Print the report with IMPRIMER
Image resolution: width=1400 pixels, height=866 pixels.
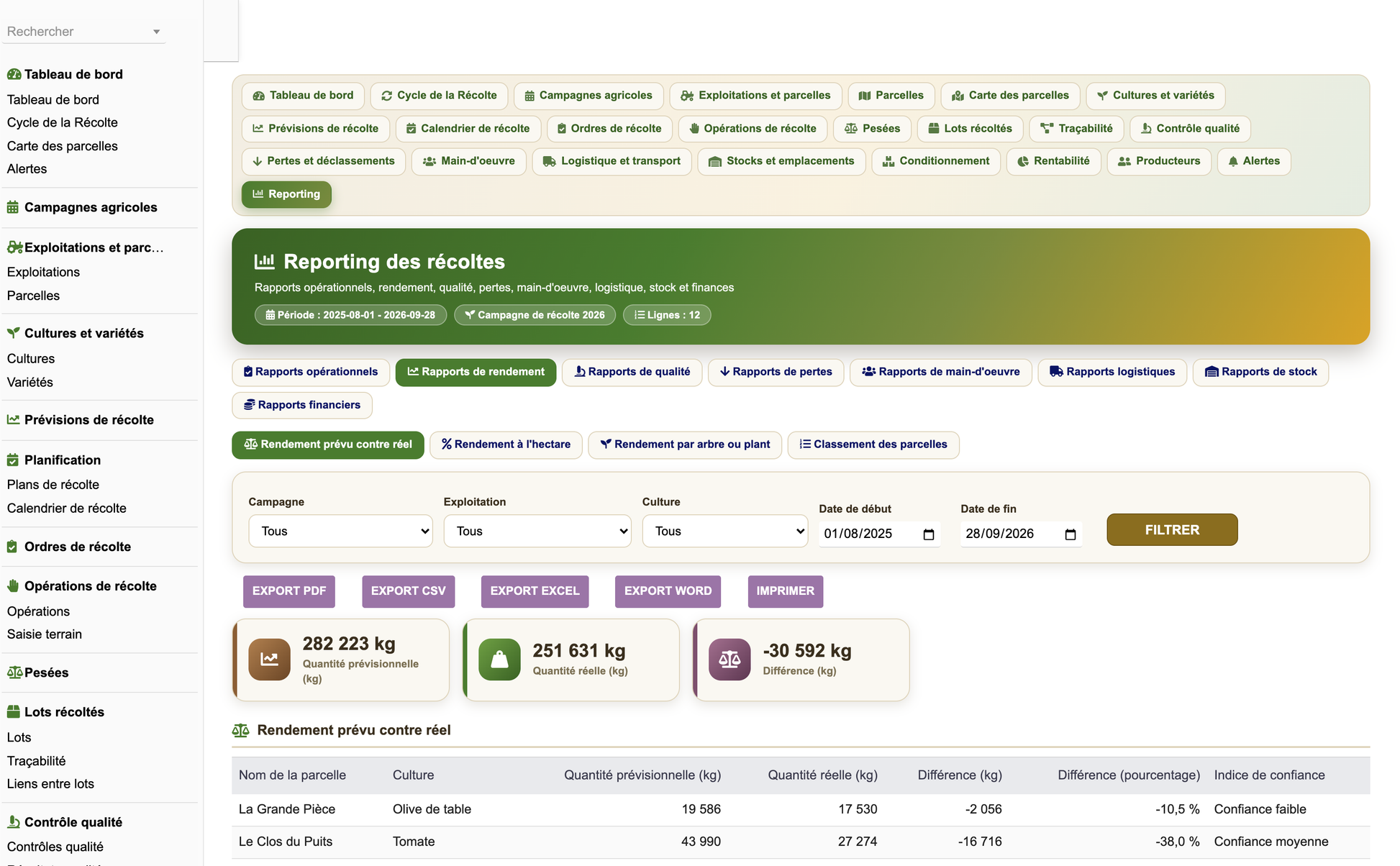point(786,591)
